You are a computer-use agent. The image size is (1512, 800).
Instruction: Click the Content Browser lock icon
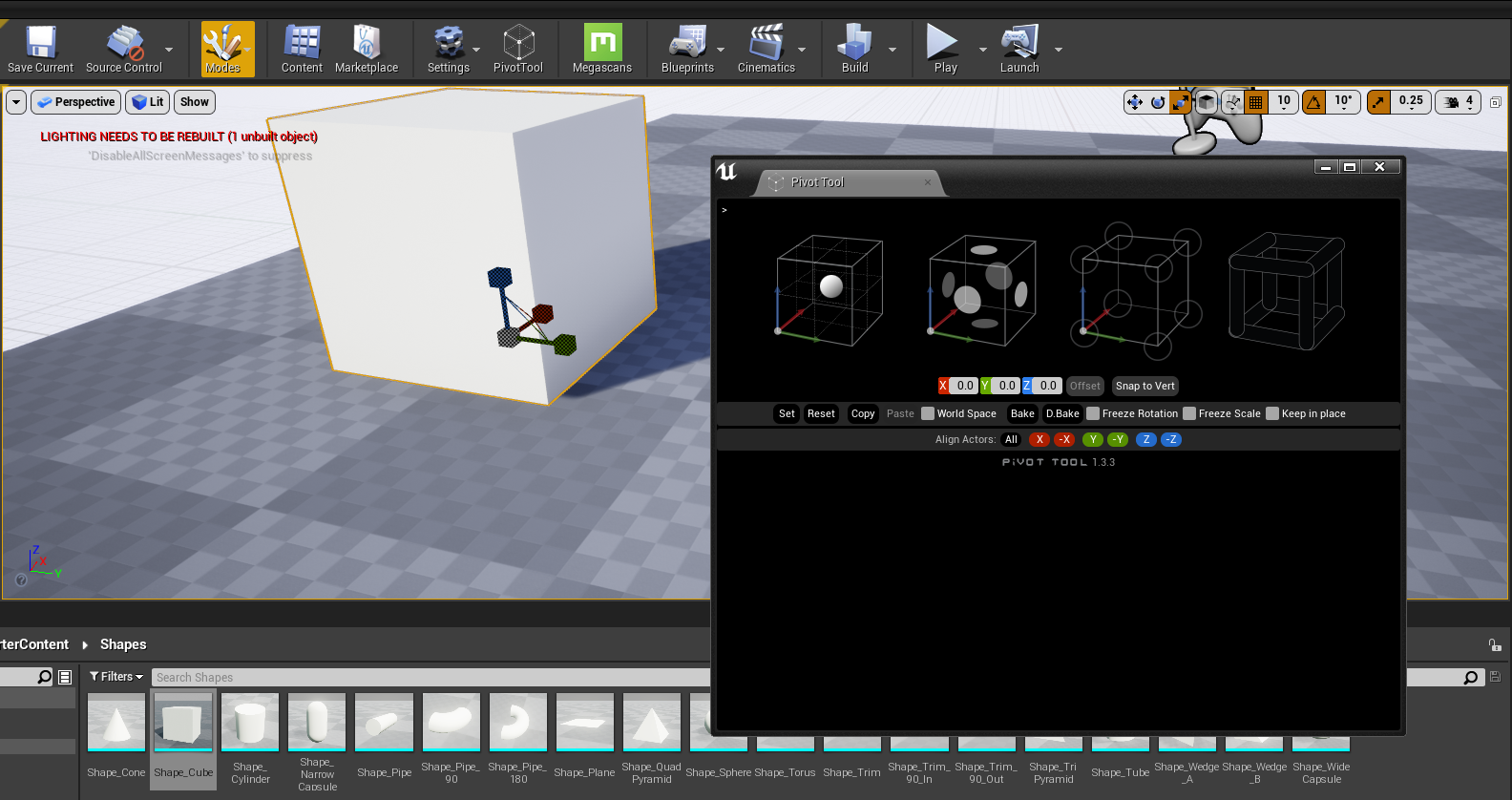[x=1495, y=645]
